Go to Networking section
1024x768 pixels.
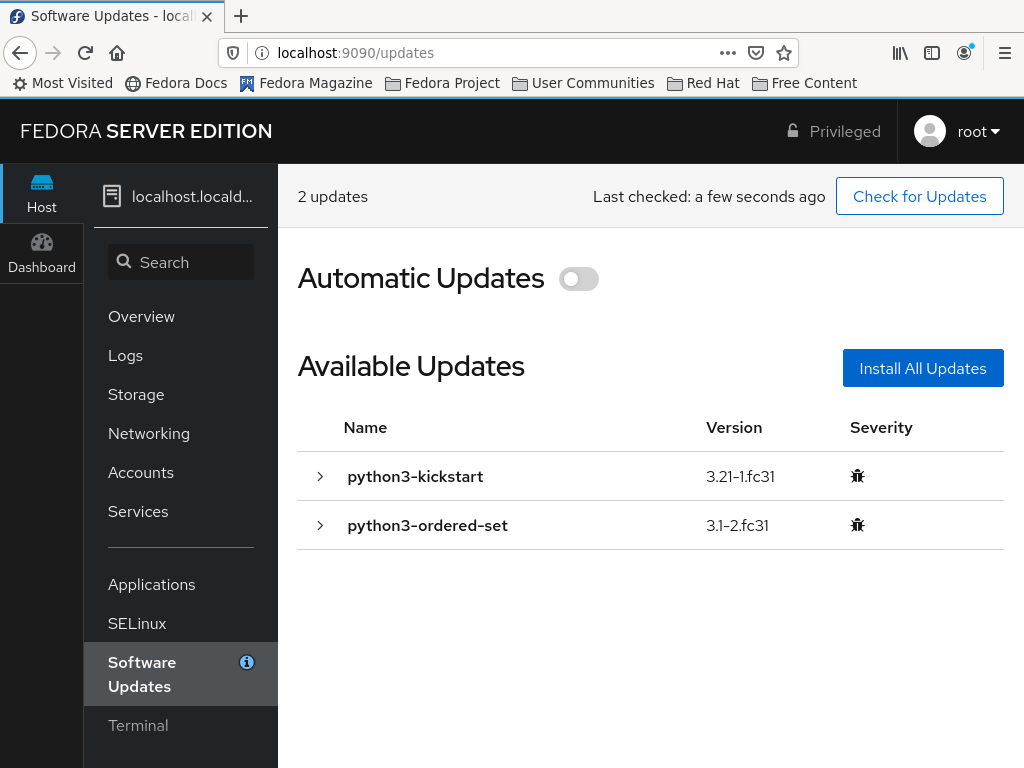pyautogui.click(x=149, y=434)
